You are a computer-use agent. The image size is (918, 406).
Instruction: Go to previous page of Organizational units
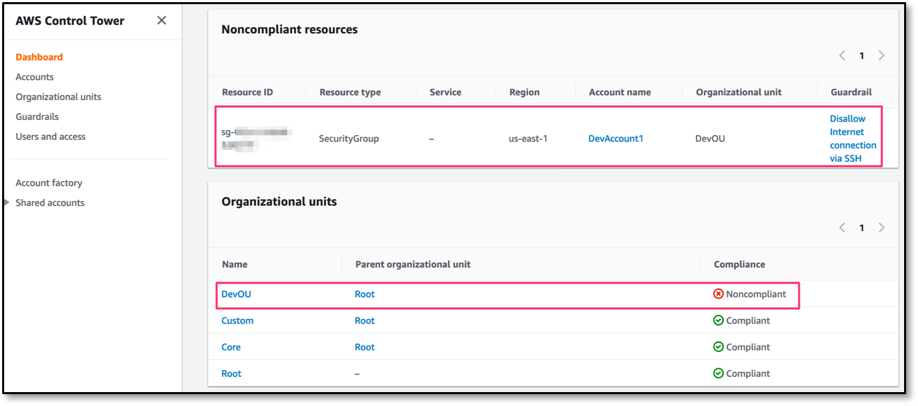[842, 227]
